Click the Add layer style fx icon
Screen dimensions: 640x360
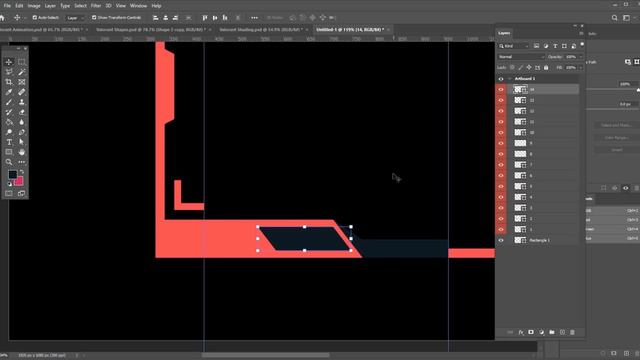tap(521, 333)
